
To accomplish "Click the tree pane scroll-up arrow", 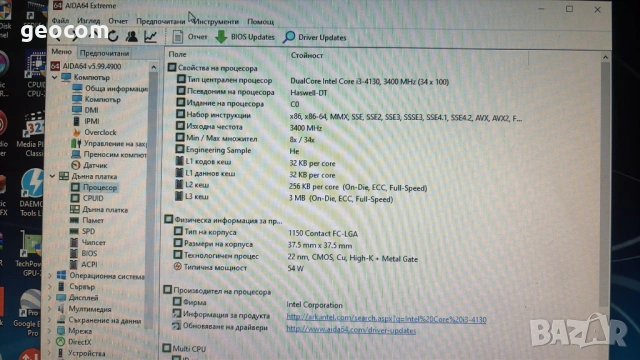I will [153, 67].
